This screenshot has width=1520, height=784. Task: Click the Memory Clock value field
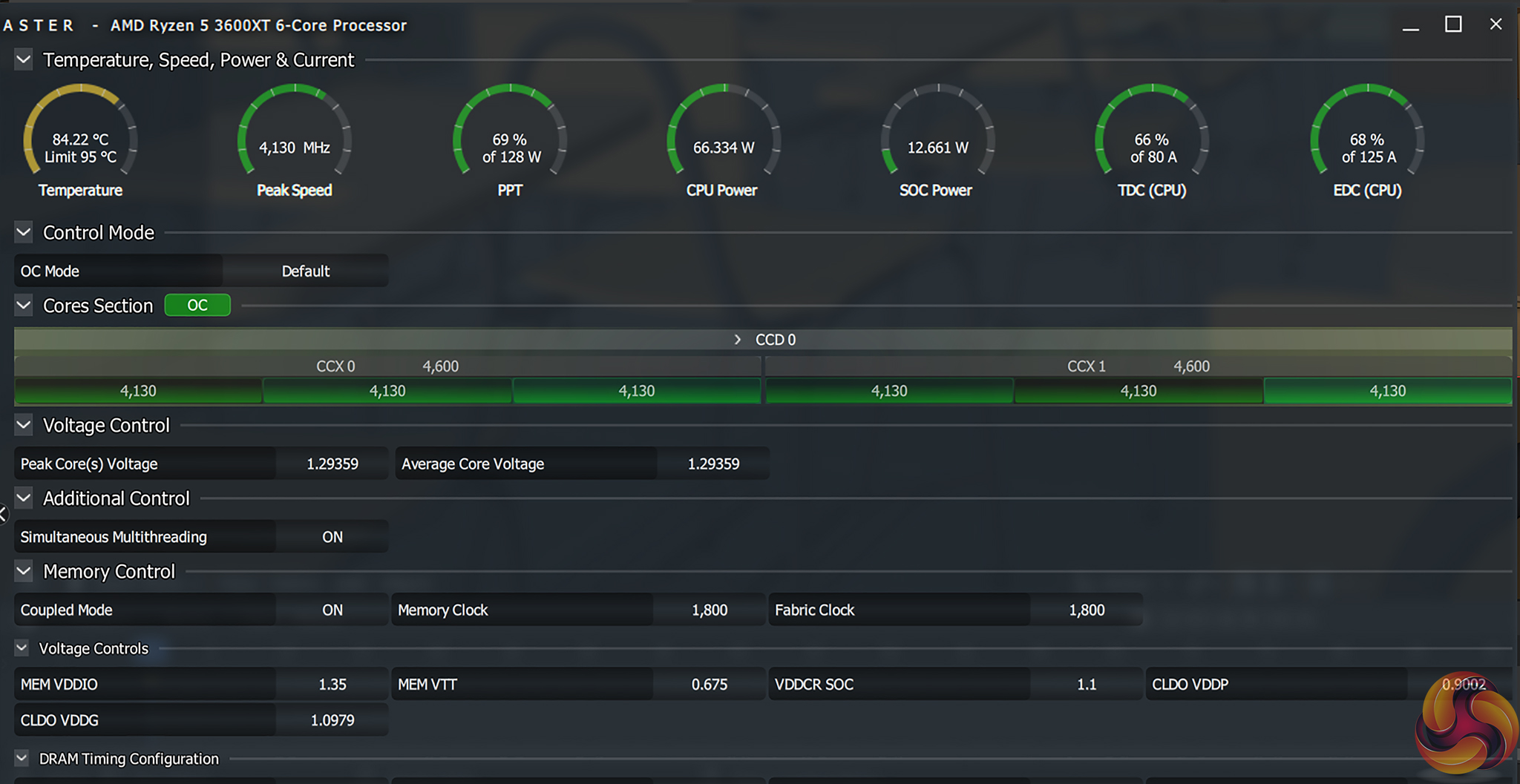click(710, 610)
